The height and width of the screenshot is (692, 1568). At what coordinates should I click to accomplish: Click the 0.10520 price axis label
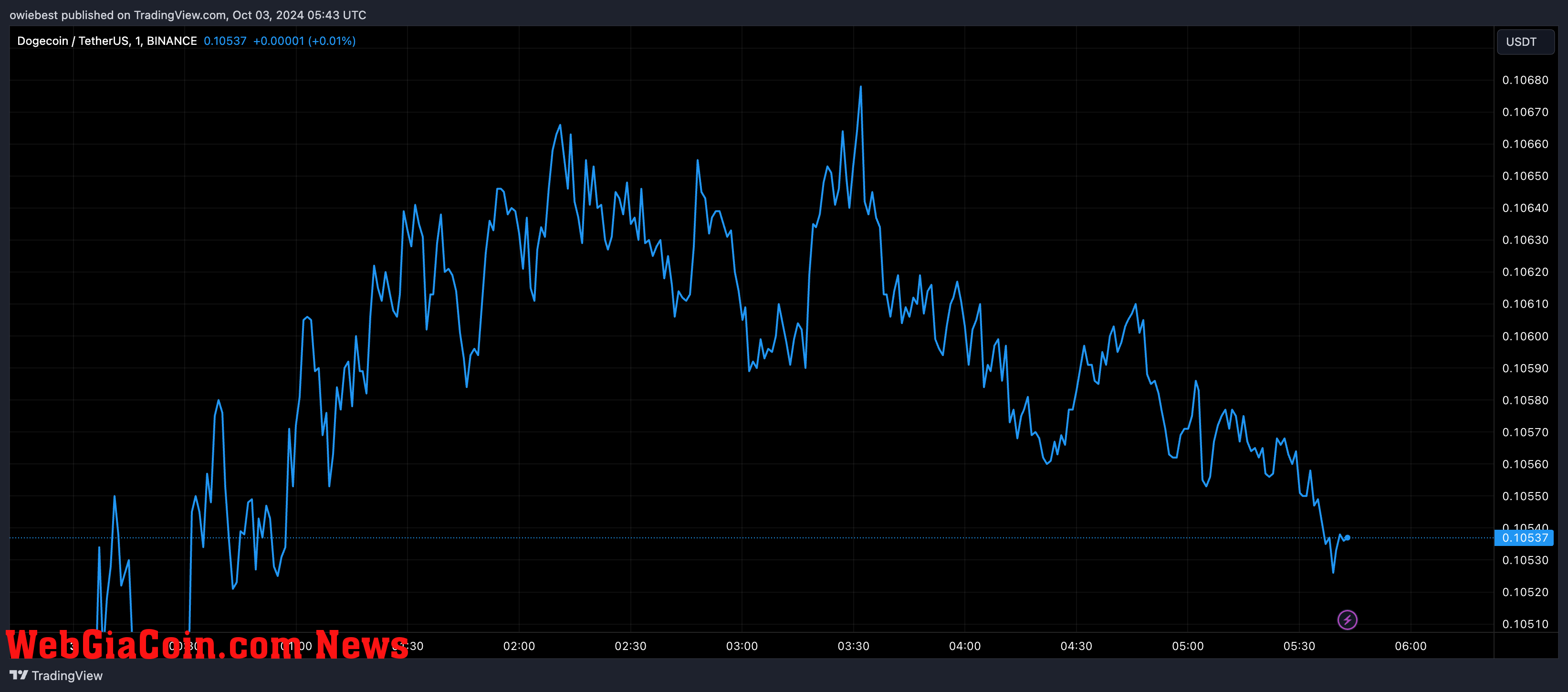point(1525,592)
